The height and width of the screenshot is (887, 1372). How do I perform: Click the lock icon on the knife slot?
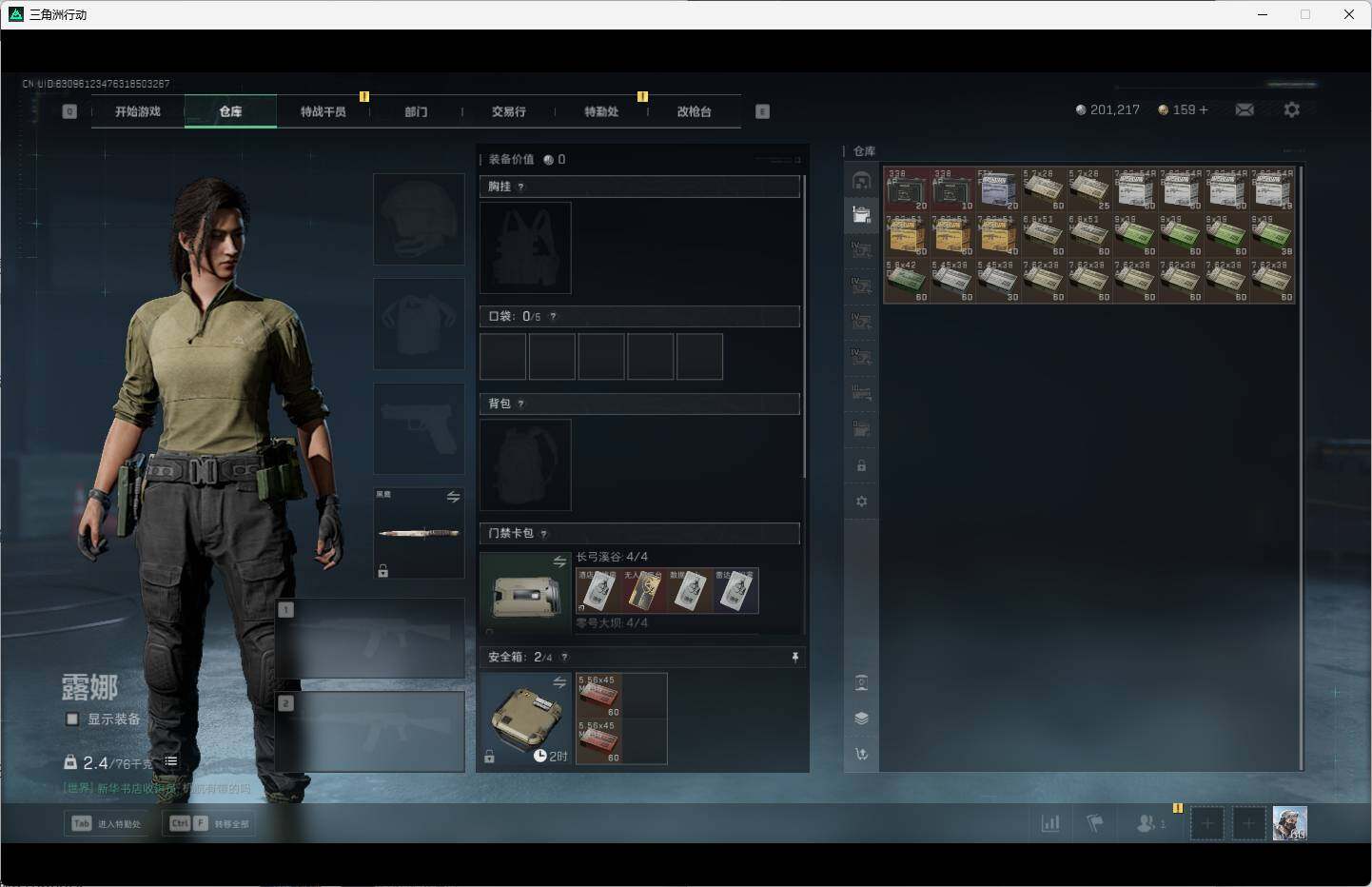[382, 571]
